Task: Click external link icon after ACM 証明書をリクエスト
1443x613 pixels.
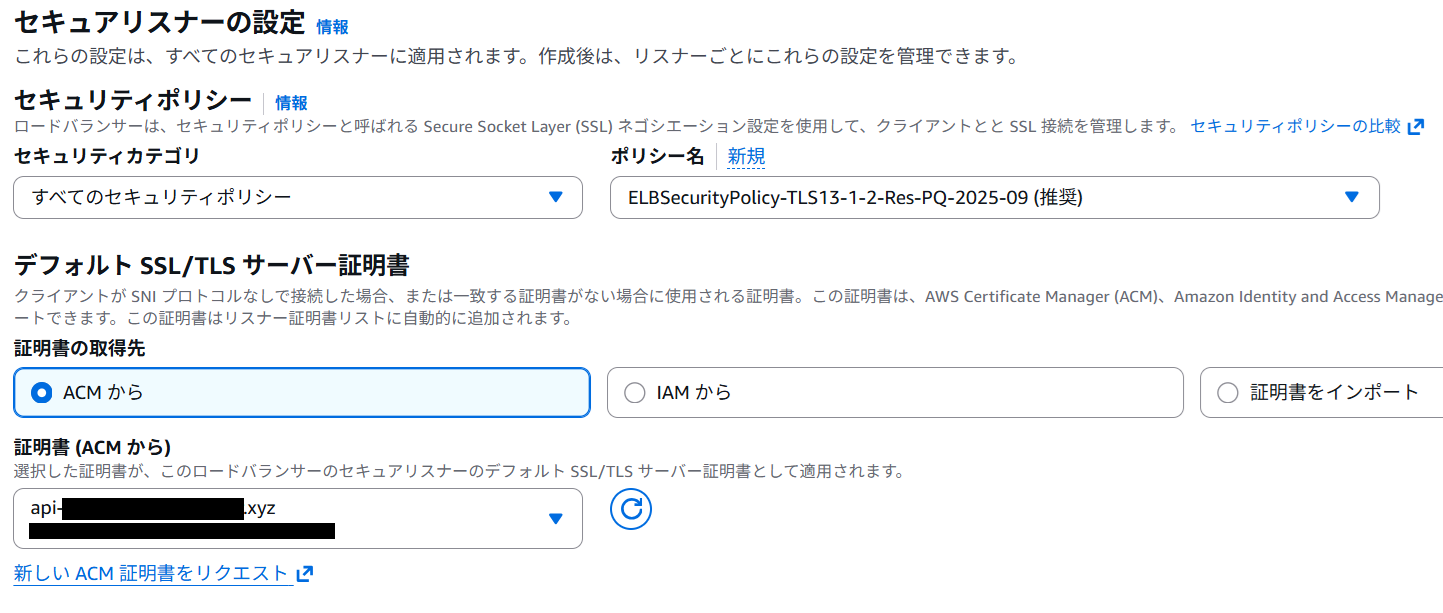Action: (x=303, y=574)
